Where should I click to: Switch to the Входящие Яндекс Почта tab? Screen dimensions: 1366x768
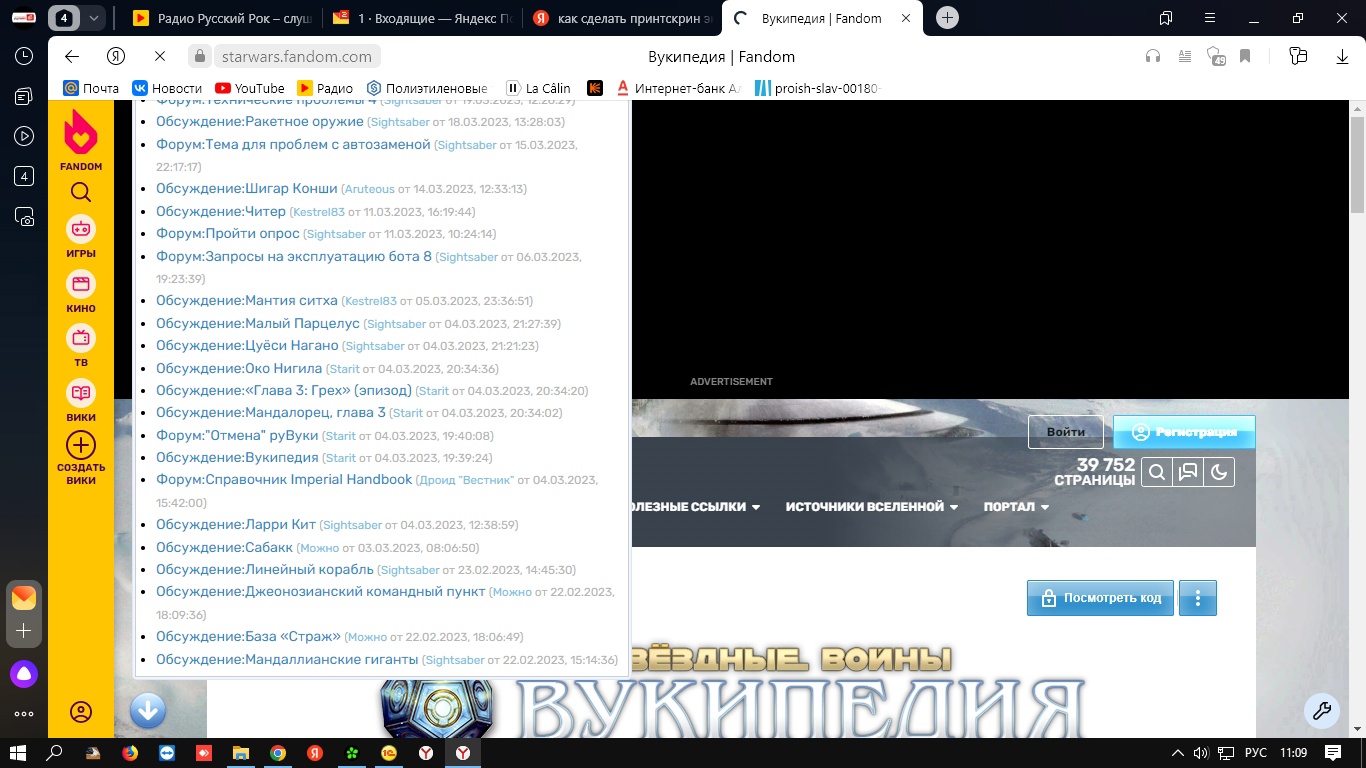[423, 18]
